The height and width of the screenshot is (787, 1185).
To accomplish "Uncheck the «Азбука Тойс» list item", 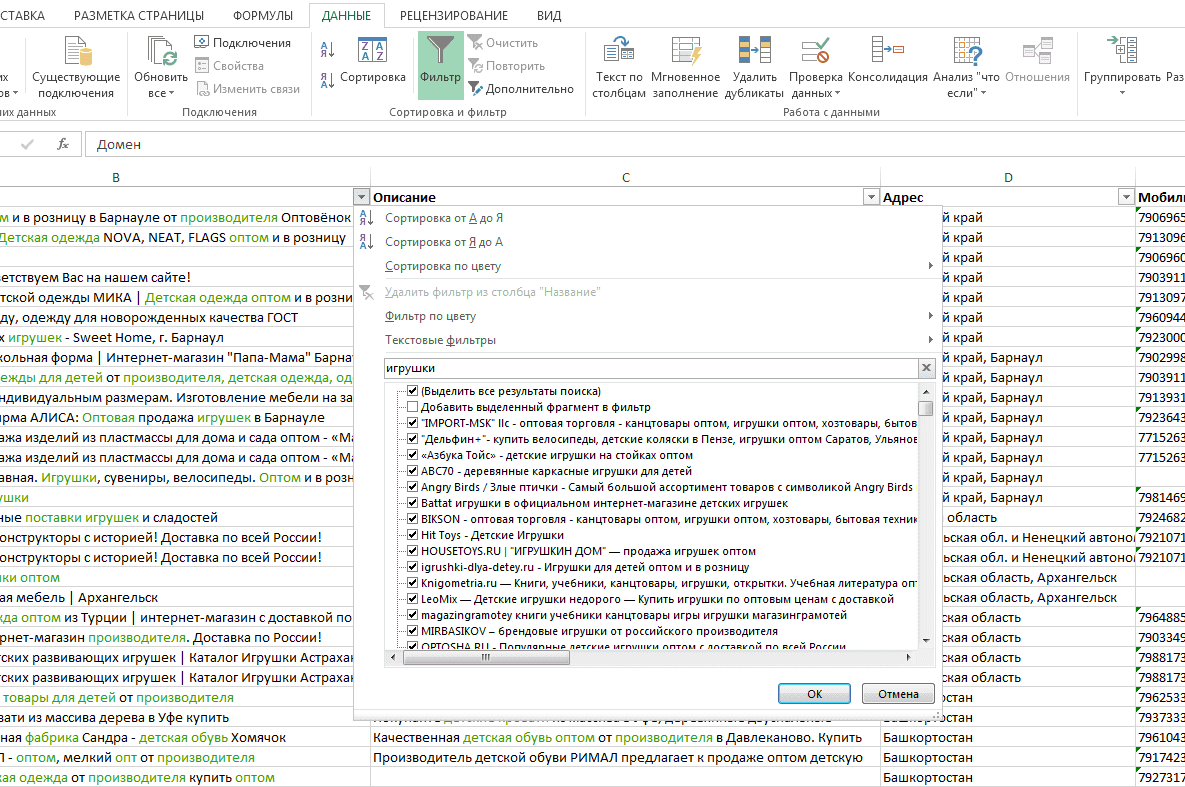I will click(413, 455).
